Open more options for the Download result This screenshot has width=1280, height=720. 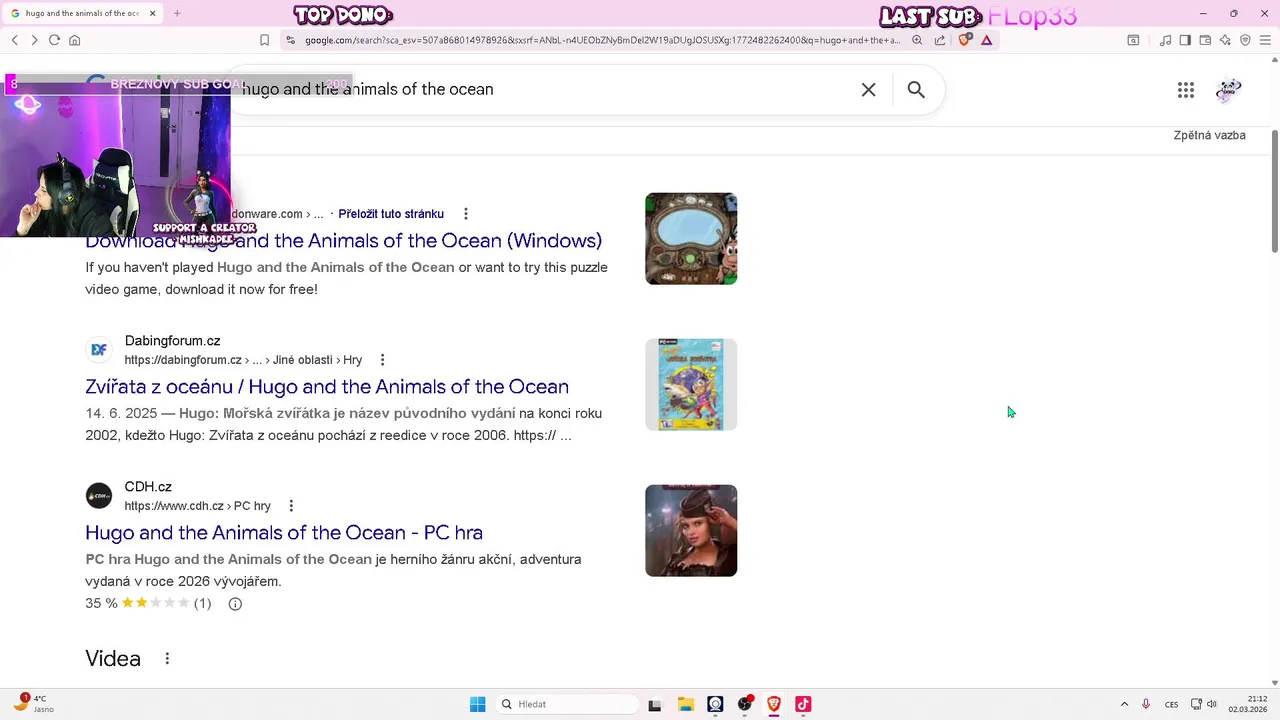[466, 214]
